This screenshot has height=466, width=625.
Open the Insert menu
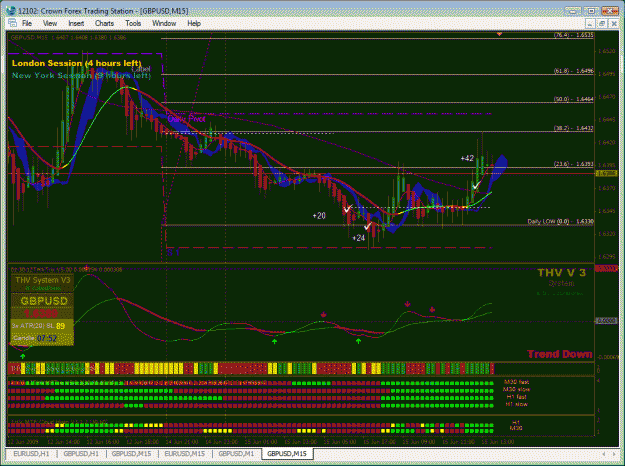76,24
